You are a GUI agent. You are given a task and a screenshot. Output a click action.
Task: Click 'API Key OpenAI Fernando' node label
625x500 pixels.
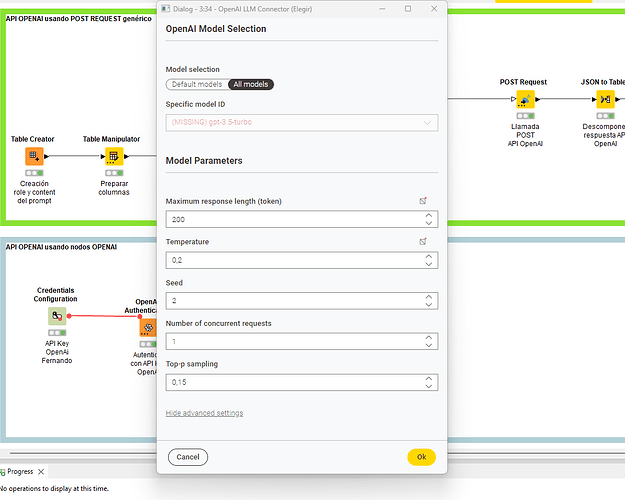click(57, 352)
